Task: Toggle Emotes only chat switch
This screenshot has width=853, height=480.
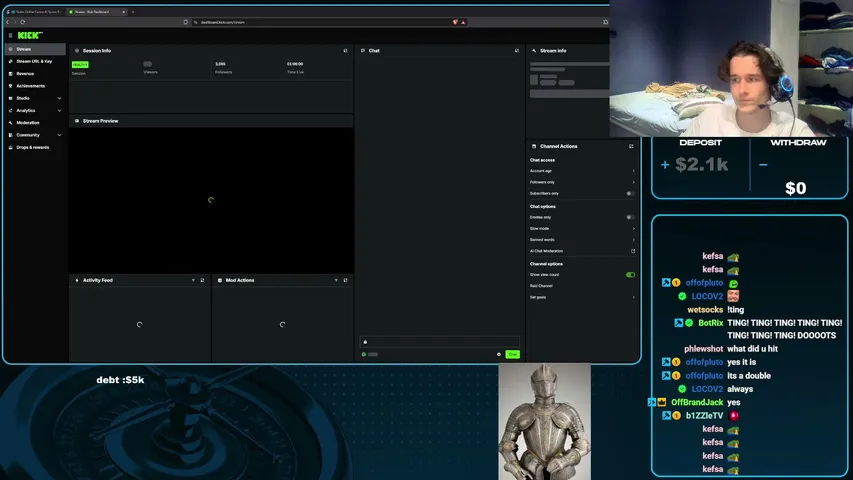Action: click(x=630, y=217)
